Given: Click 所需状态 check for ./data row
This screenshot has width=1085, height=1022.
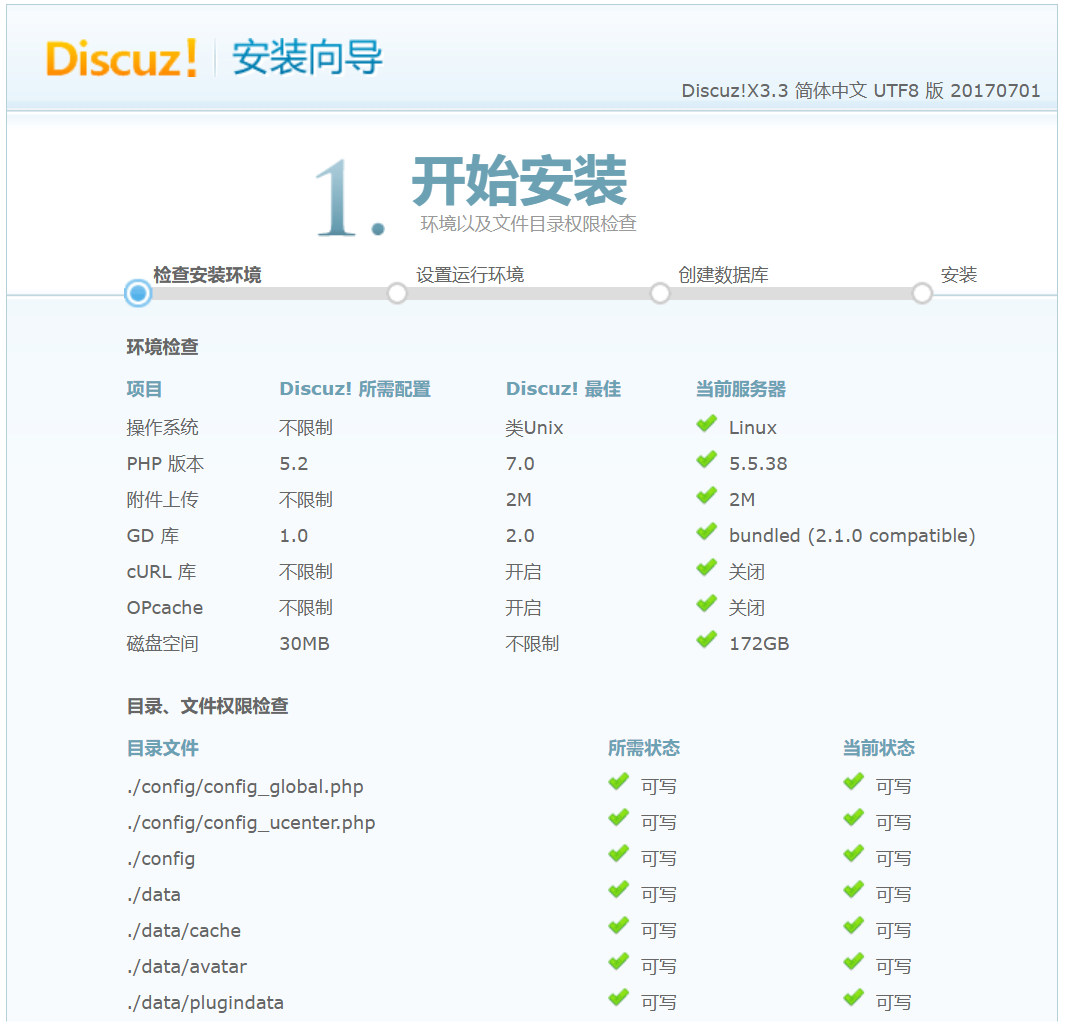Looking at the screenshot, I should click(x=619, y=890).
